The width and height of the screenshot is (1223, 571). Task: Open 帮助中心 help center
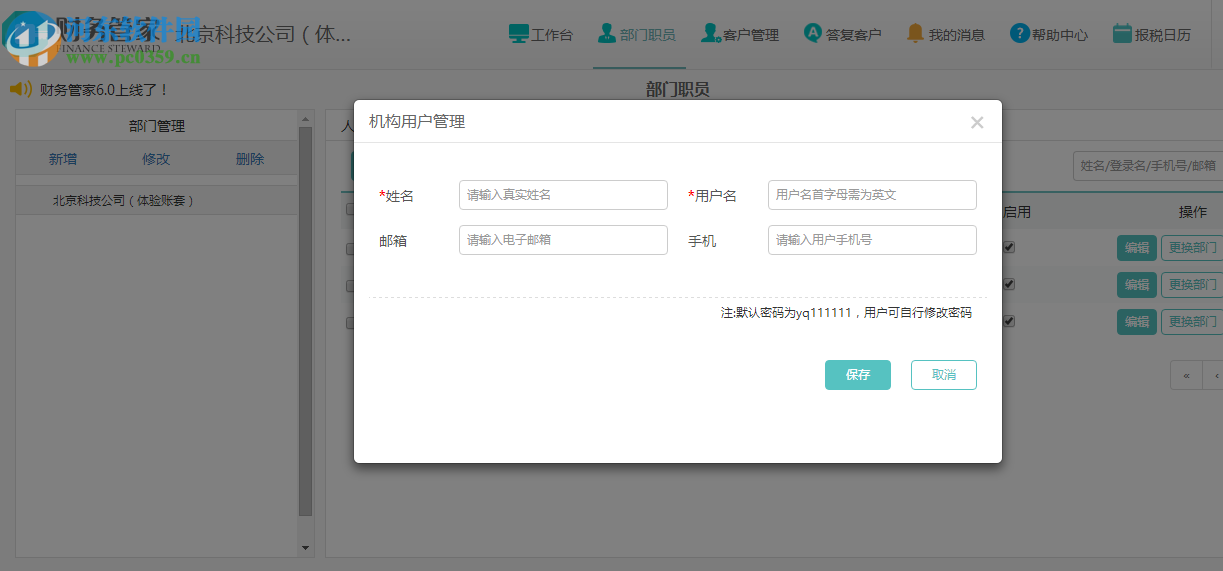[x=1049, y=34]
